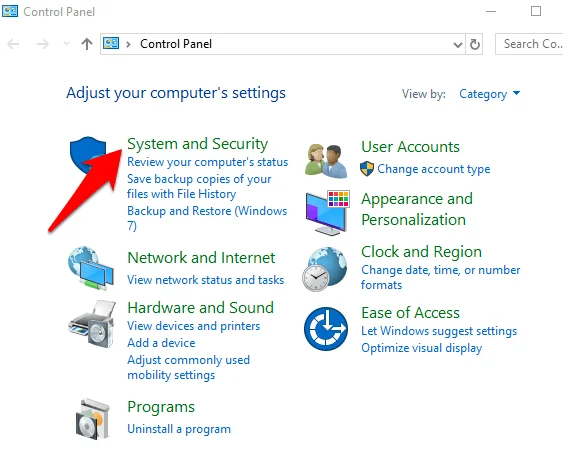Open the System and Security shield icon
563x456 pixels.
click(88, 155)
